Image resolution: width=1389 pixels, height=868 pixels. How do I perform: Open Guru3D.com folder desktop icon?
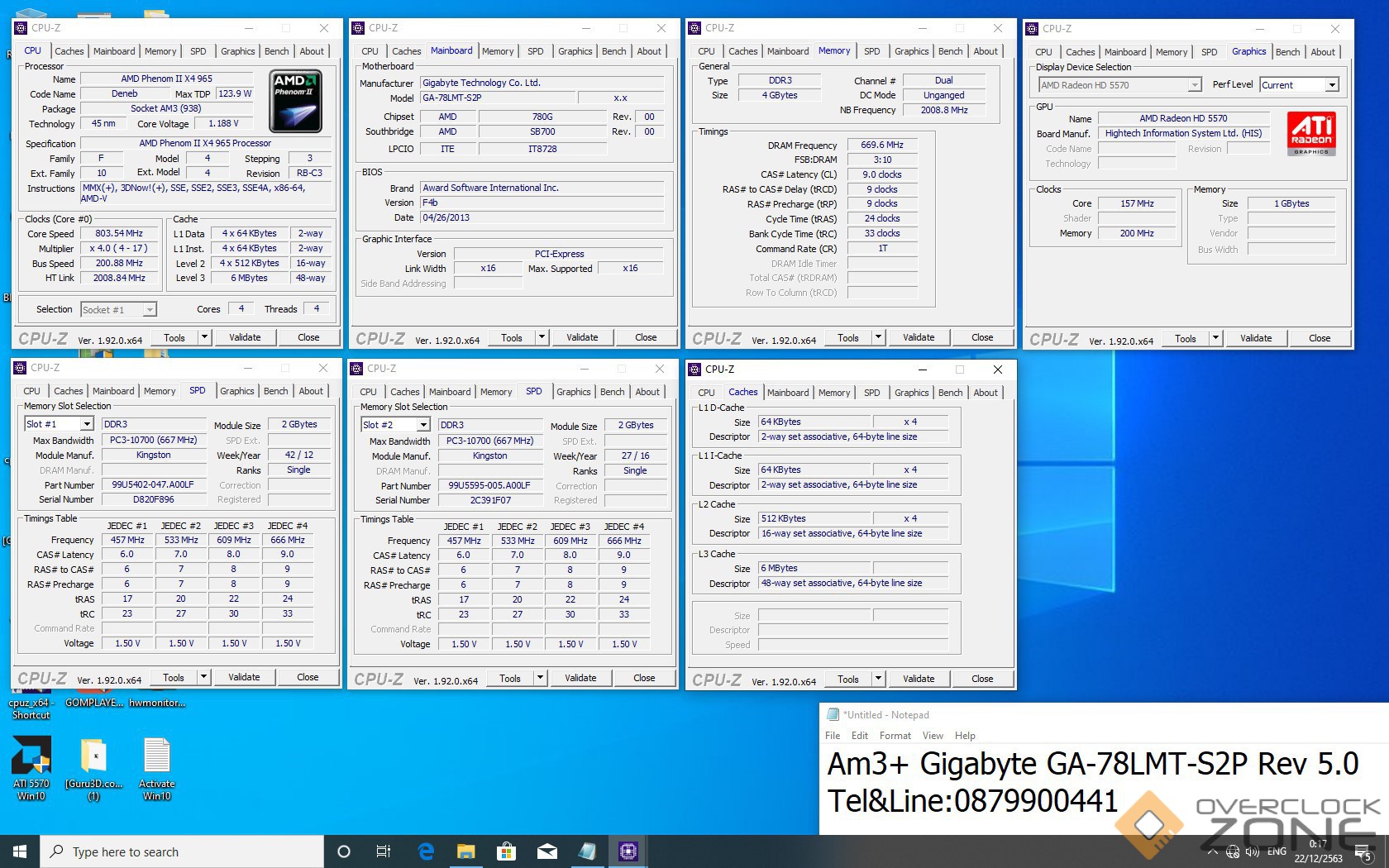point(93,767)
